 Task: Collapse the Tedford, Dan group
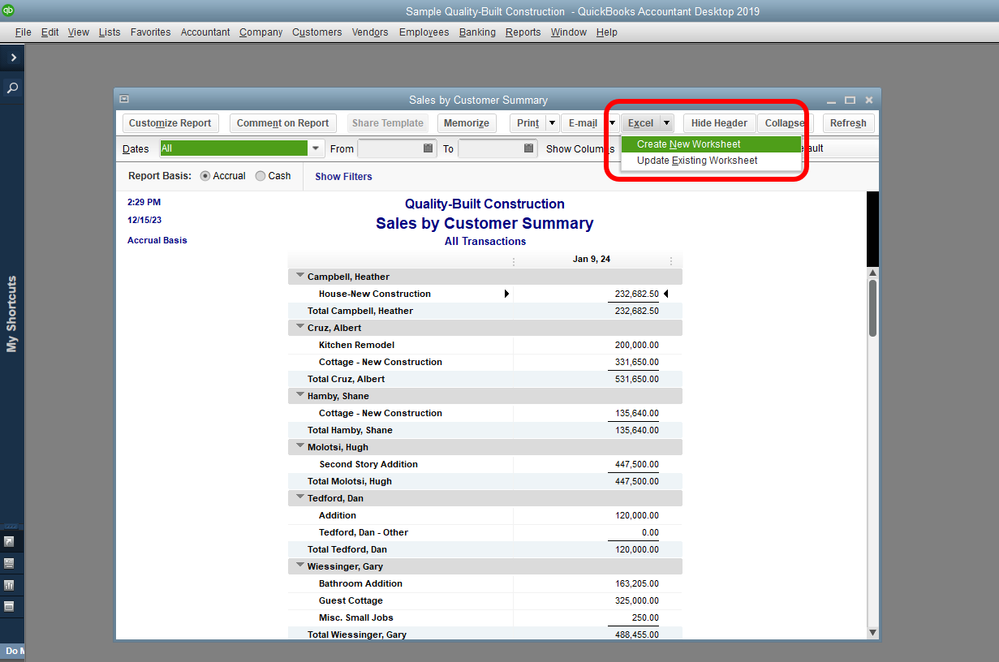coord(300,496)
